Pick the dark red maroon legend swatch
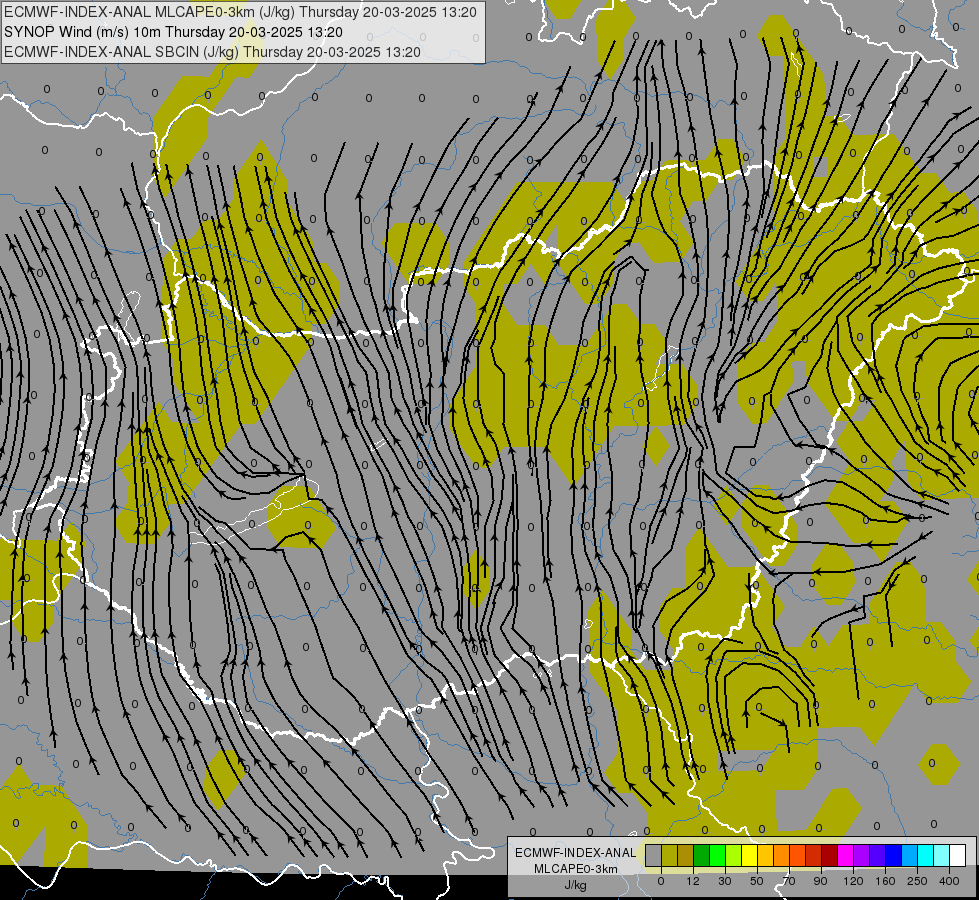Screen dimensions: 979x900 point(830,855)
